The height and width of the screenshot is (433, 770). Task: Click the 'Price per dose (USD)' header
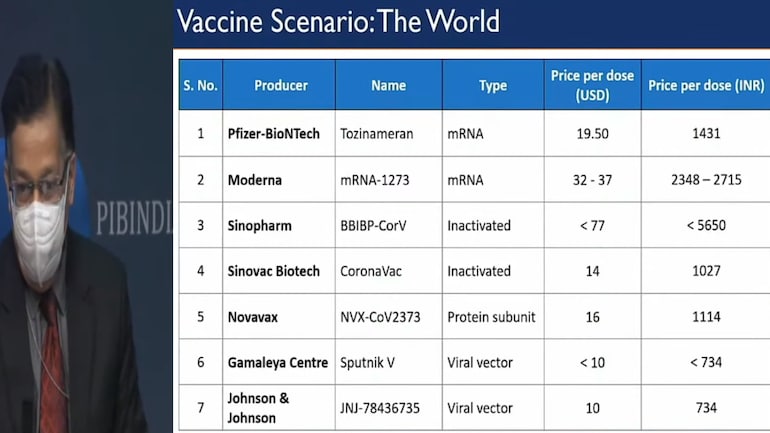(593, 86)
